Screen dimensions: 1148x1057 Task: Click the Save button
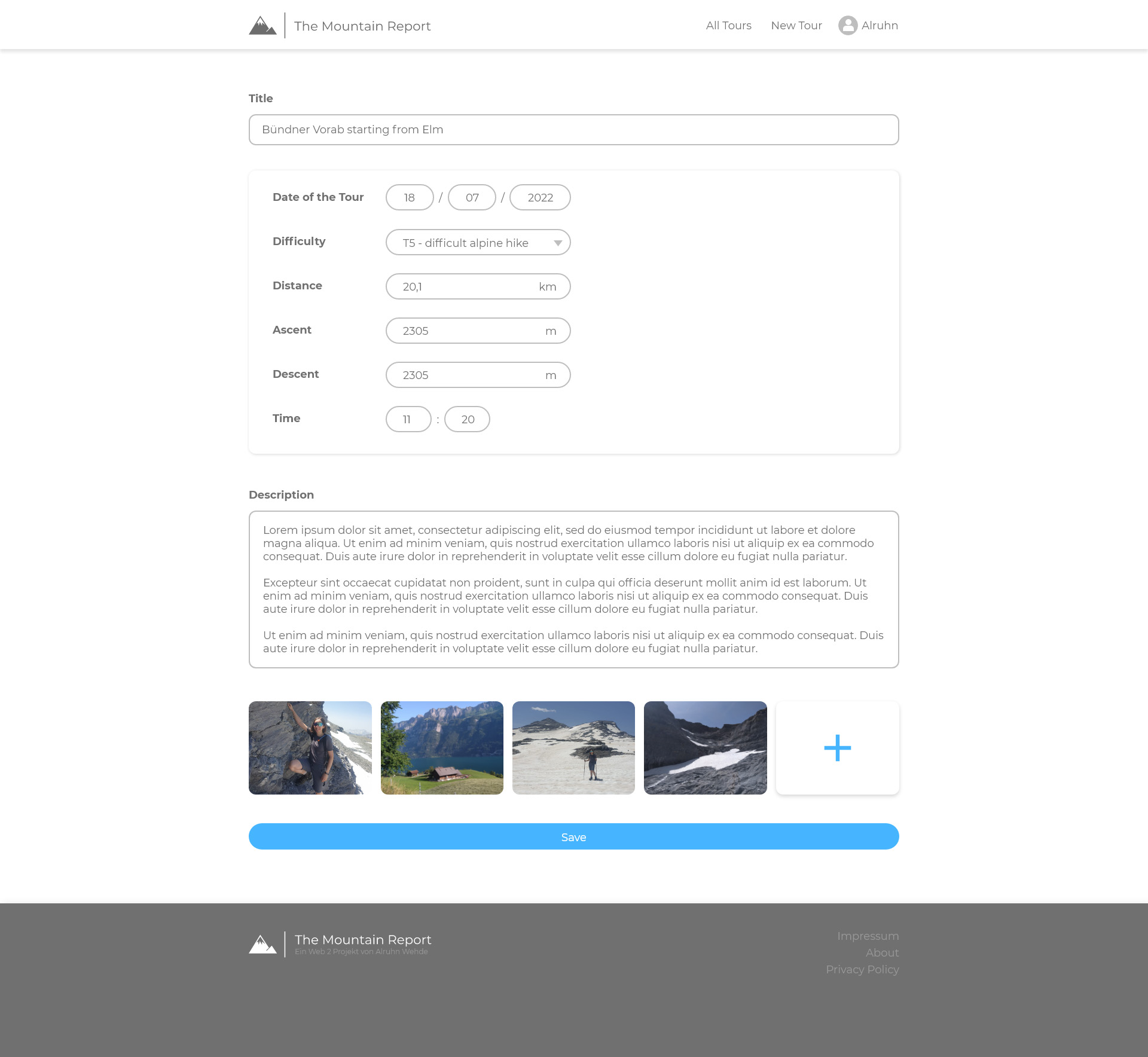[x=573, y=836]
